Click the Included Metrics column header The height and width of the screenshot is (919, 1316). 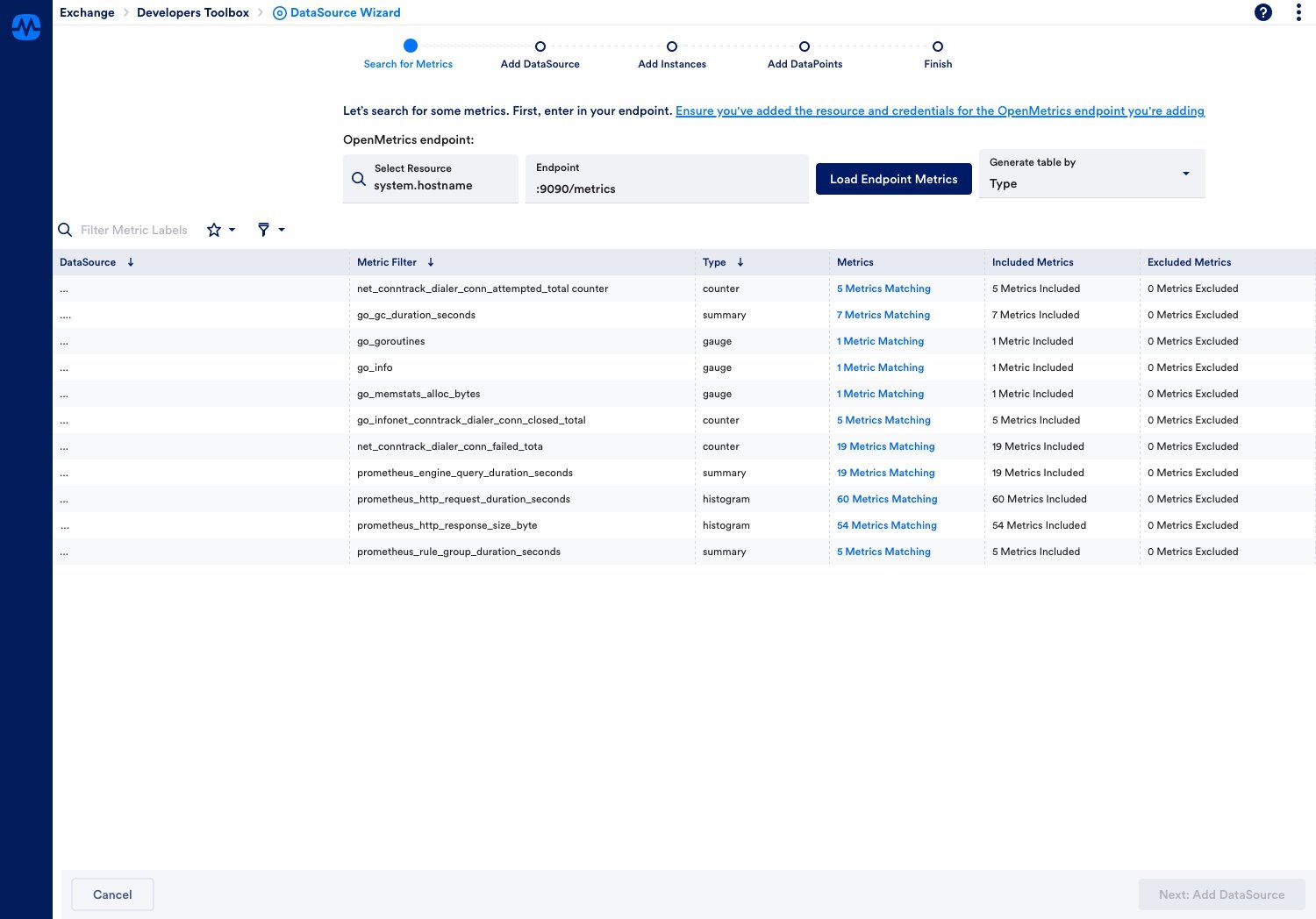tap(1033, 262)
